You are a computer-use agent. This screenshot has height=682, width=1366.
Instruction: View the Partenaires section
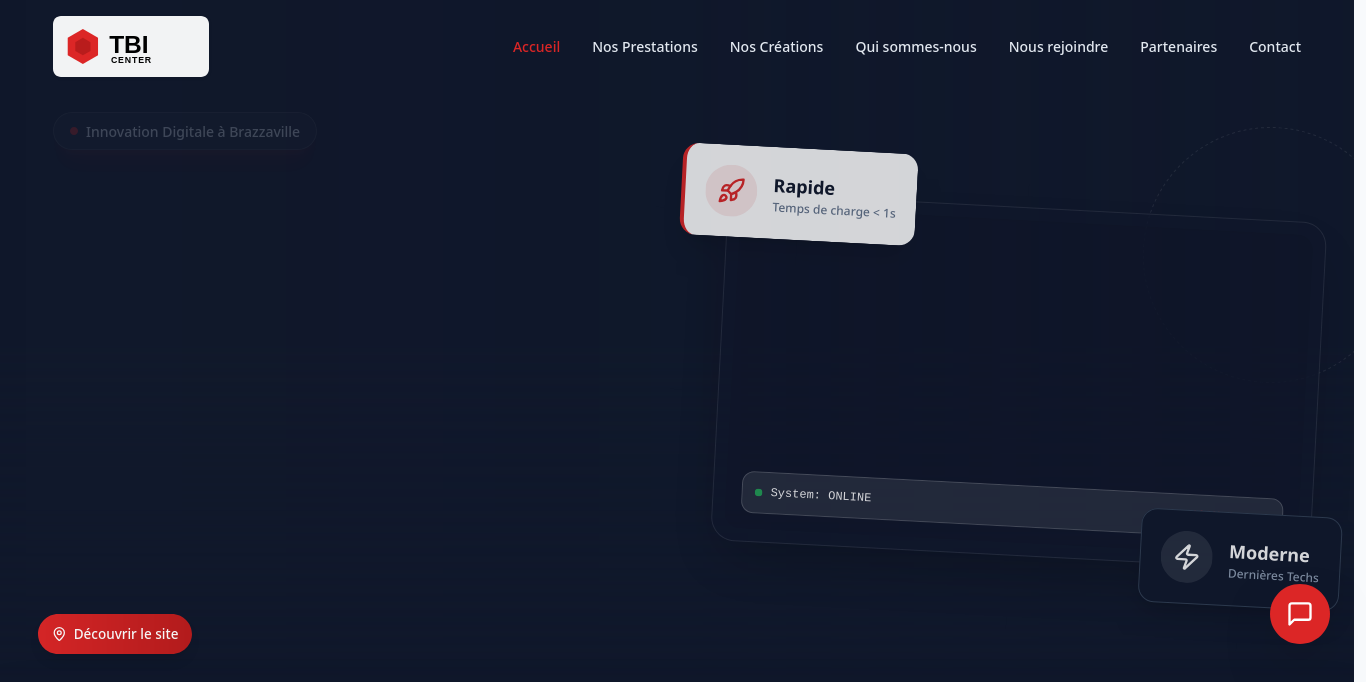click(1178, 47)
